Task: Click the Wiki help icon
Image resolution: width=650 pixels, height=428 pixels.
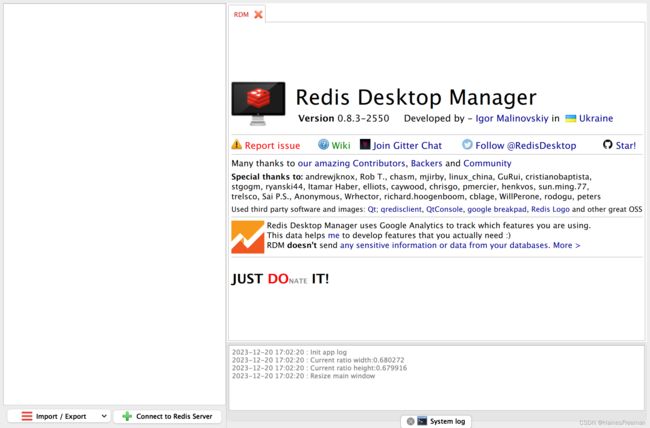Action: [323, 144]
